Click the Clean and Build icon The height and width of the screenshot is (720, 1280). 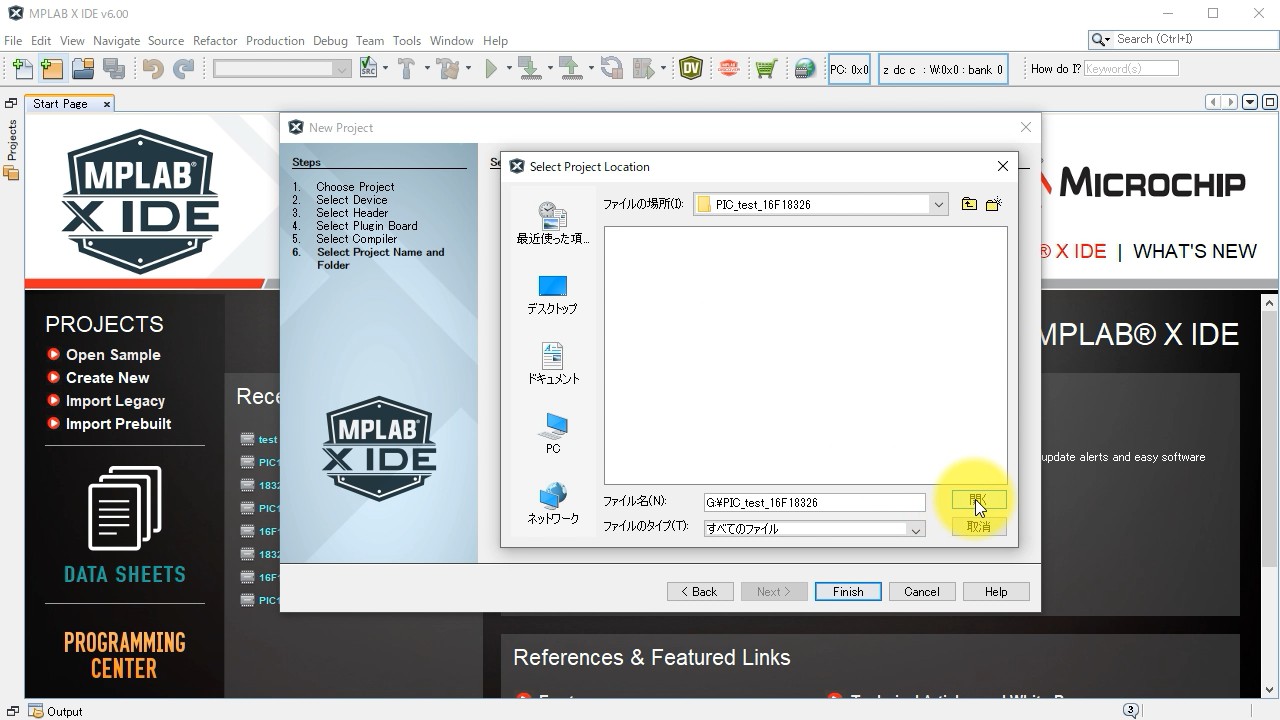[x=447, y=69]
